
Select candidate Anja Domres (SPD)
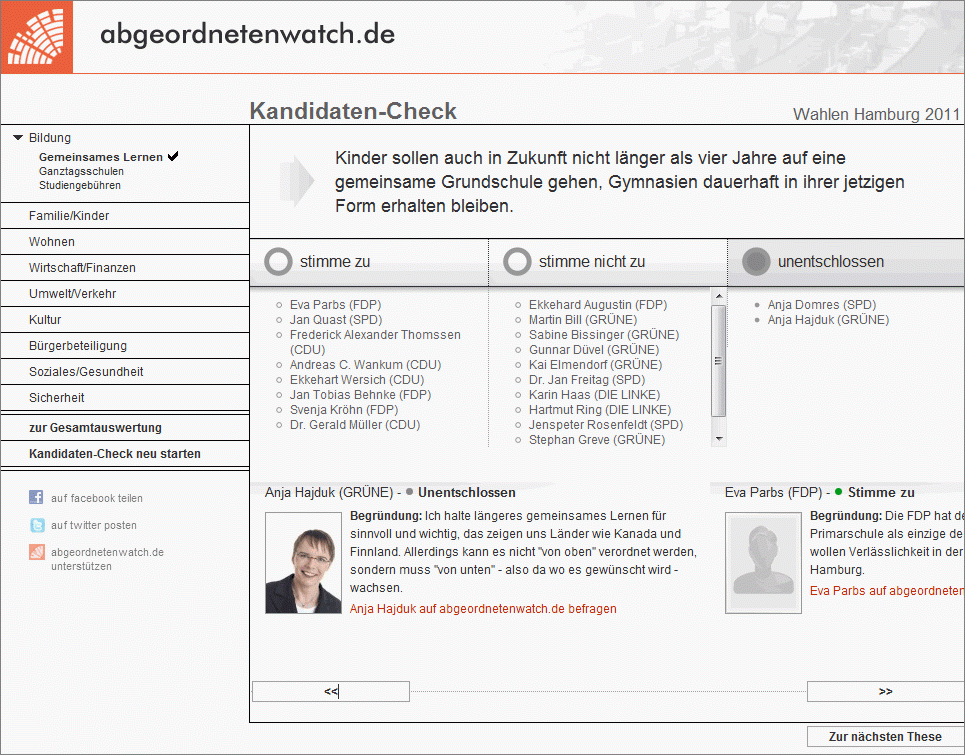click(822, 305)
